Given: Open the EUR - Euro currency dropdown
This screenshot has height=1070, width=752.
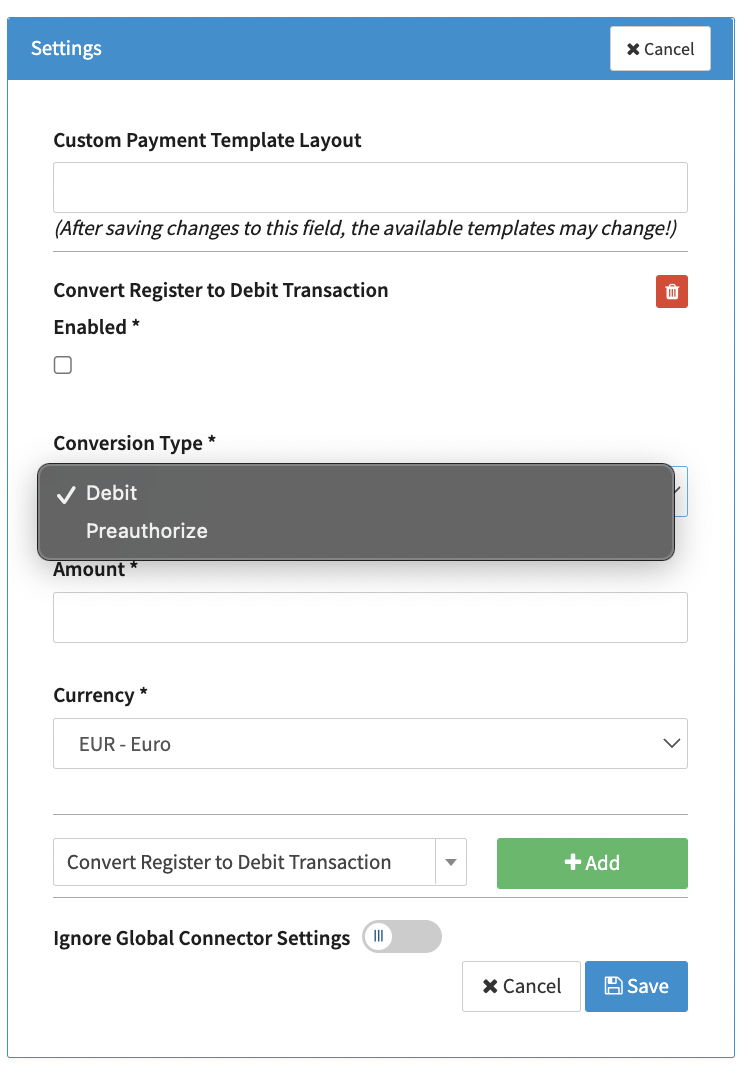Looking at the screenshot, I should (x=370, y=743).
